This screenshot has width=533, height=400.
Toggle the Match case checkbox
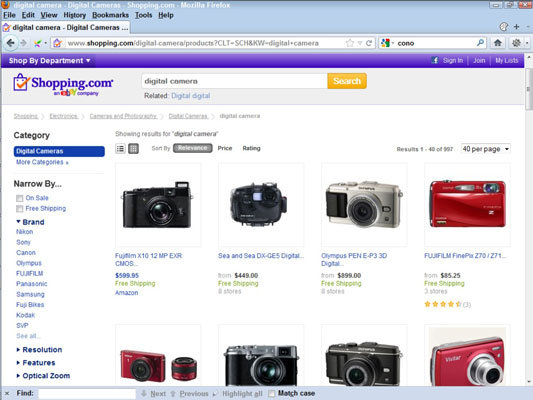(x=272, y=394)
